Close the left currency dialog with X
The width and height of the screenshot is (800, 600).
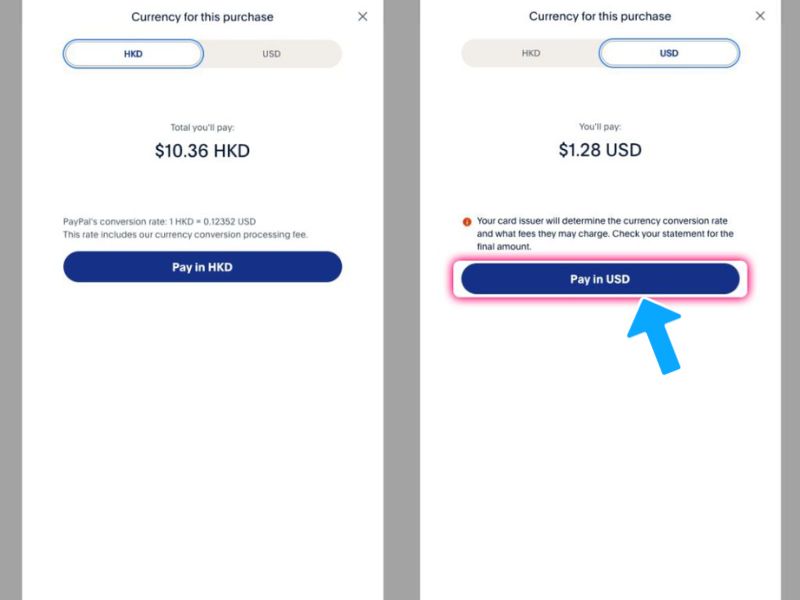click(x=362, y=17)
